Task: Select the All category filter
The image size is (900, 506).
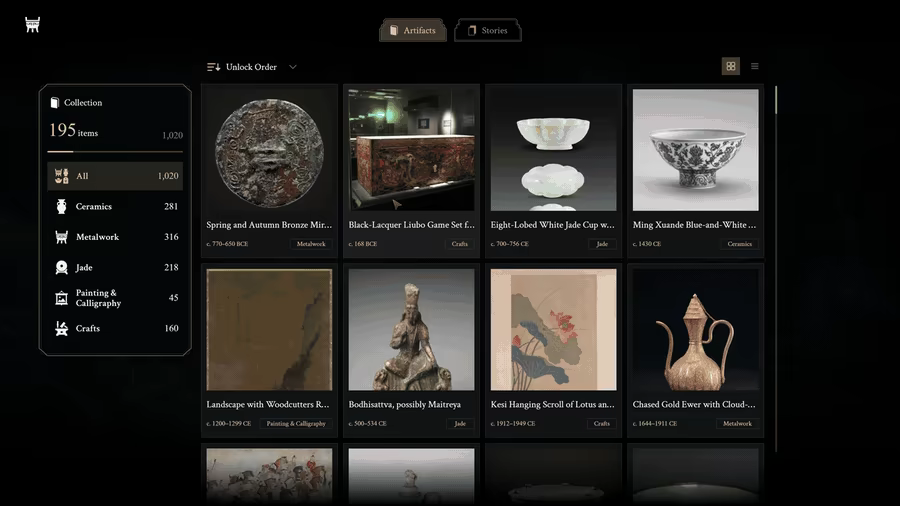Action: pos(115,176)
